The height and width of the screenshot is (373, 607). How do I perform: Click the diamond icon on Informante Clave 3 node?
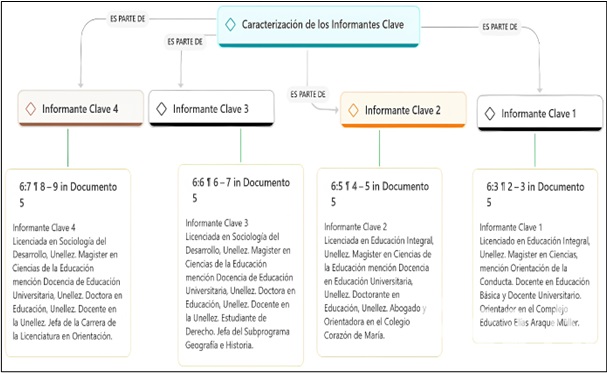click(x=161, y=109)
